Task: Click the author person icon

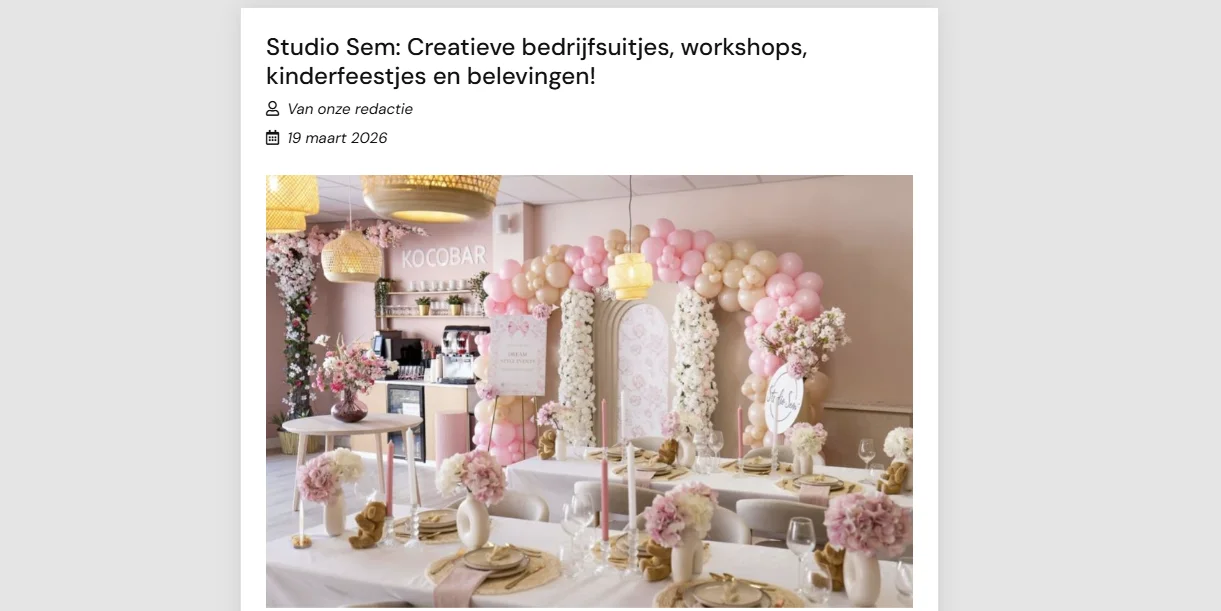Action: point(272,108)
